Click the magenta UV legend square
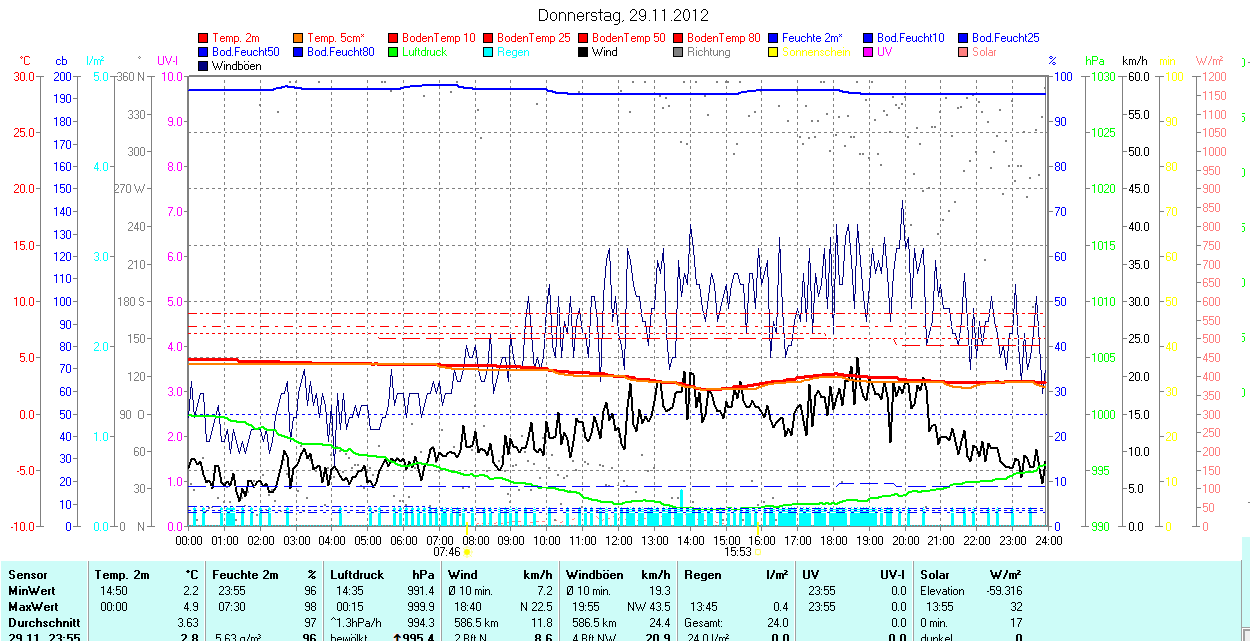Viewport: 1250px width, 641px height. click(869, 52)
